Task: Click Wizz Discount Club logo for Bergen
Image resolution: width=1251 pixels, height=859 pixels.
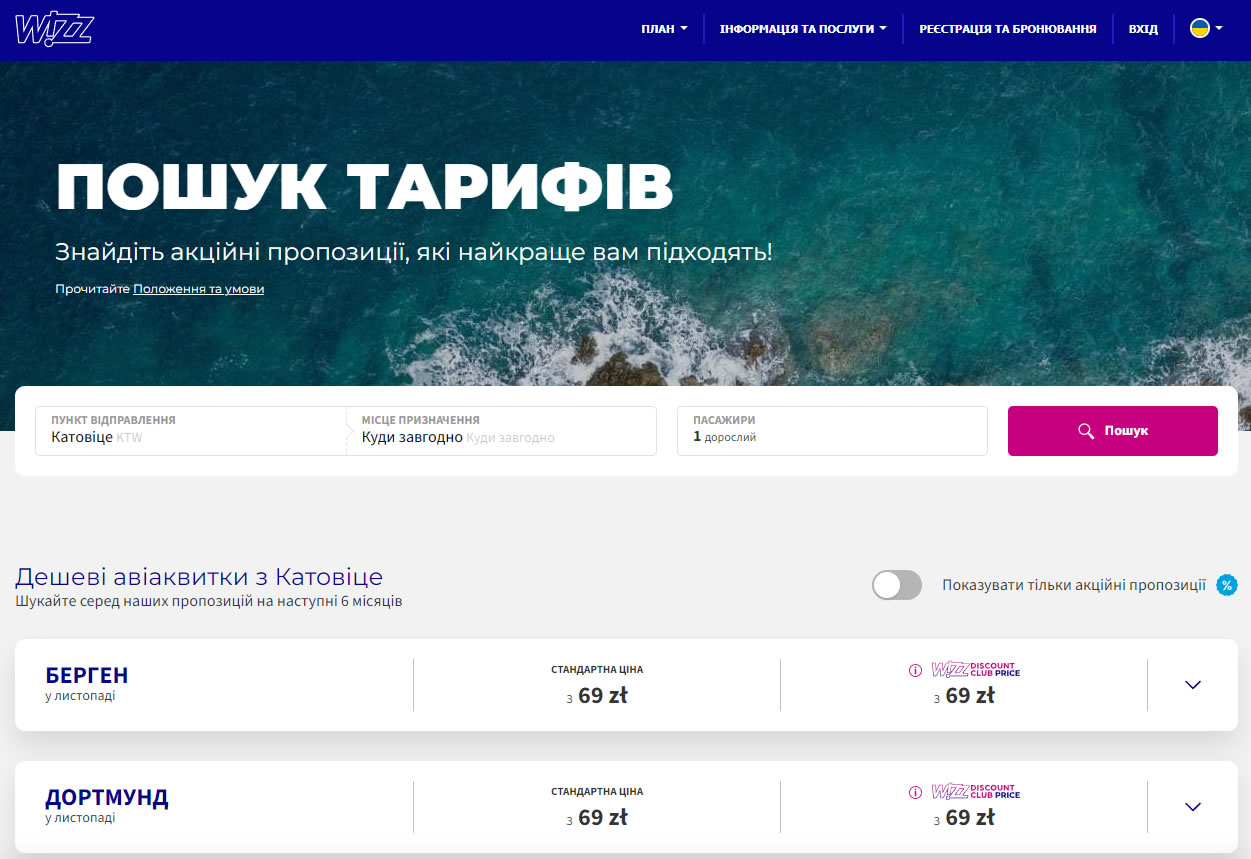Action: (x=975, y=671)
